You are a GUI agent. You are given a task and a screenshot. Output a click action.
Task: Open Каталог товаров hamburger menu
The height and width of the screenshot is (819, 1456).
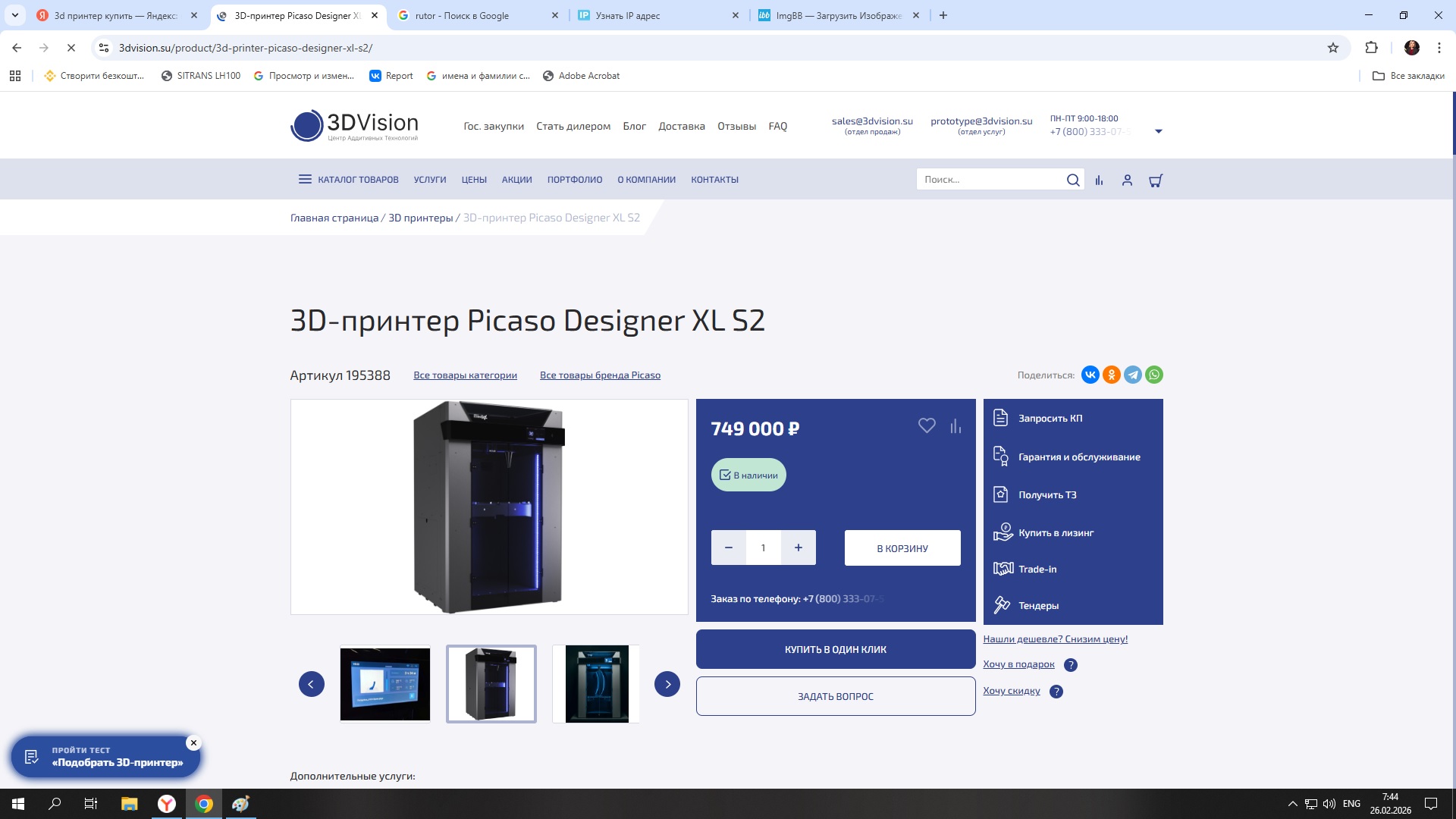305,180
